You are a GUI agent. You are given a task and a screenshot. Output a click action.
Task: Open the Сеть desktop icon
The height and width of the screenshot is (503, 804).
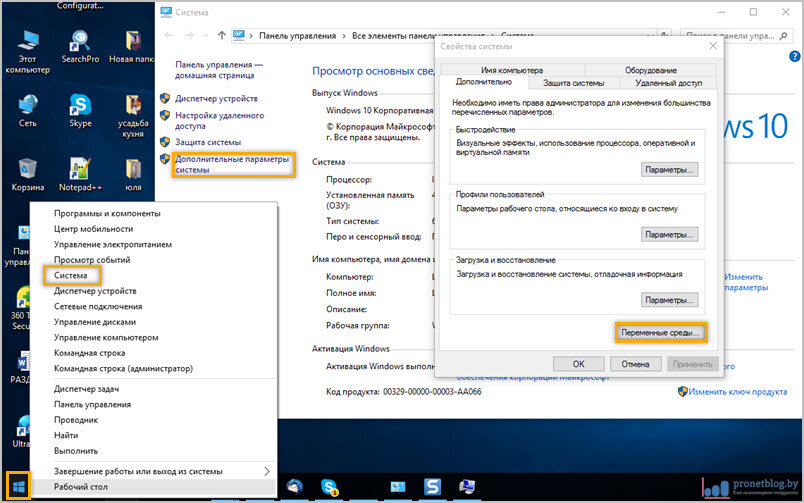coord(27,111)
